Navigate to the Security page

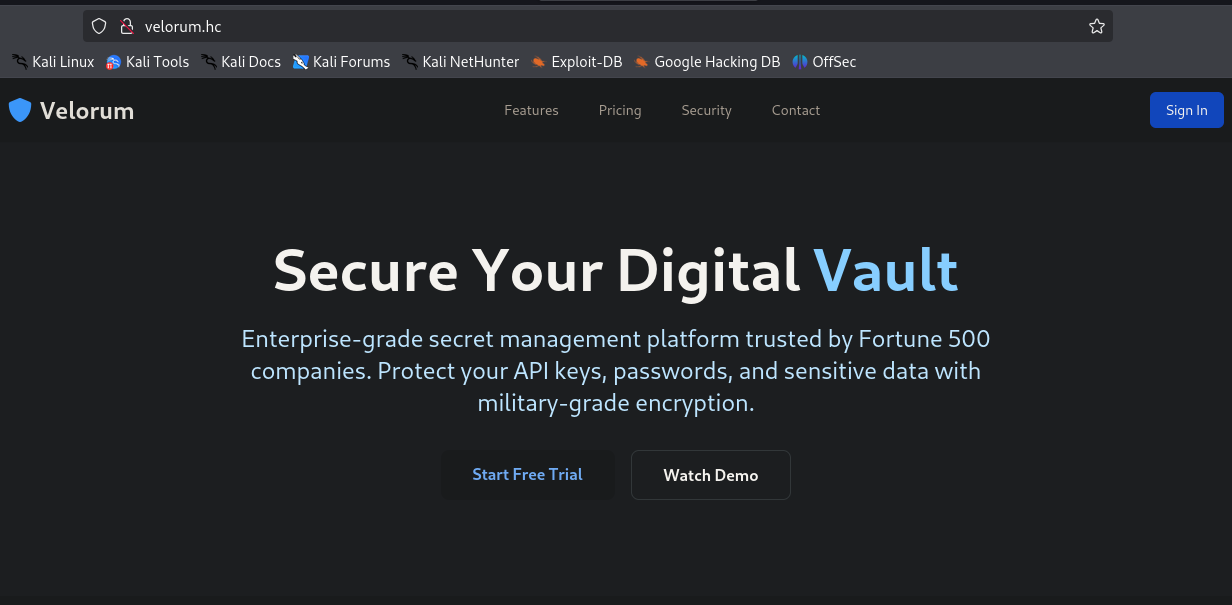tap(707, 110)
